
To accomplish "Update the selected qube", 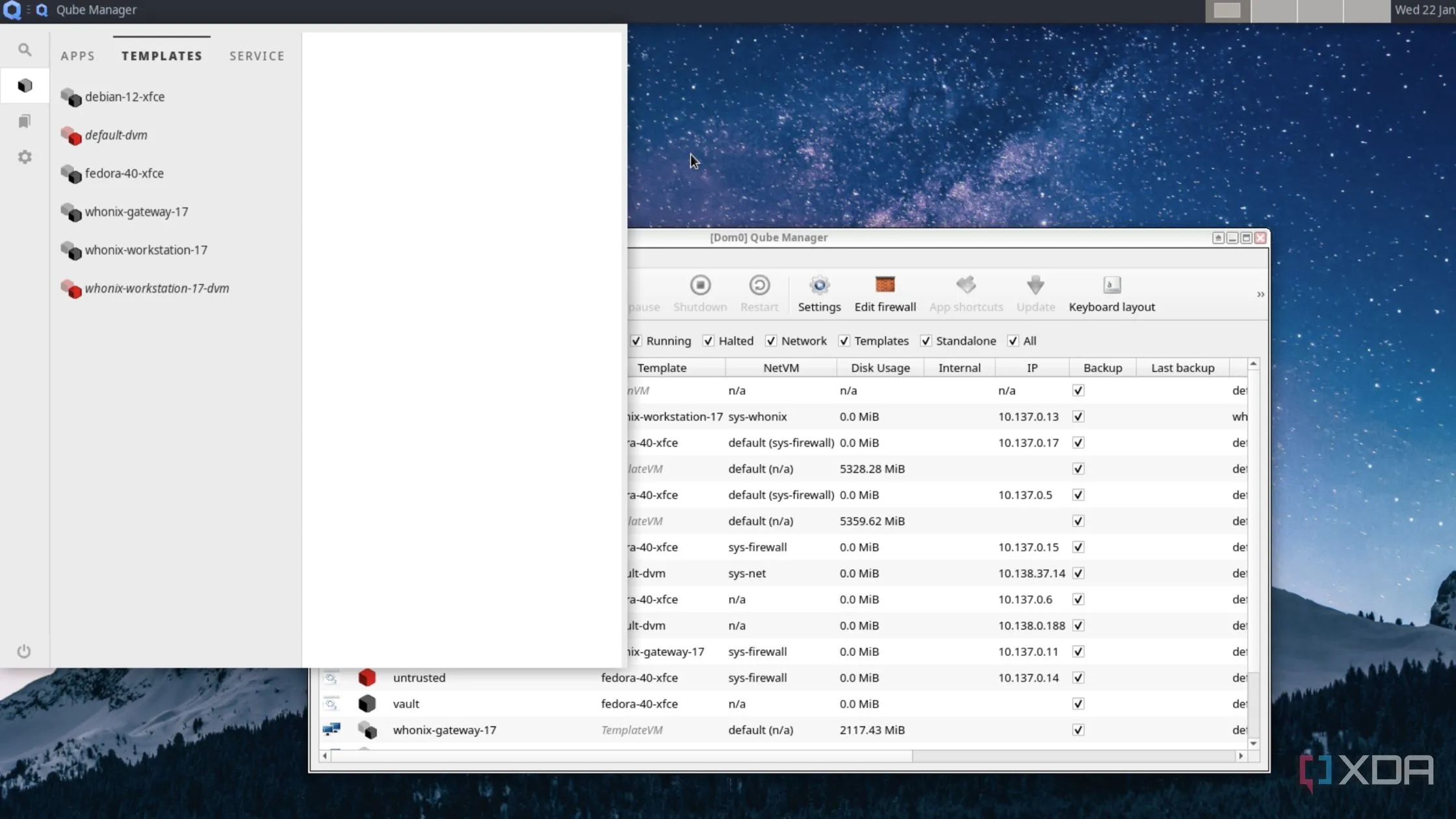I will 1035,292.
